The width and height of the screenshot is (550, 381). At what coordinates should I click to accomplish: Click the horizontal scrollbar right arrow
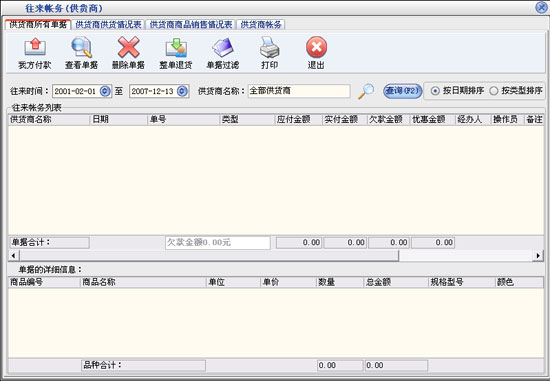pos(538,256)
